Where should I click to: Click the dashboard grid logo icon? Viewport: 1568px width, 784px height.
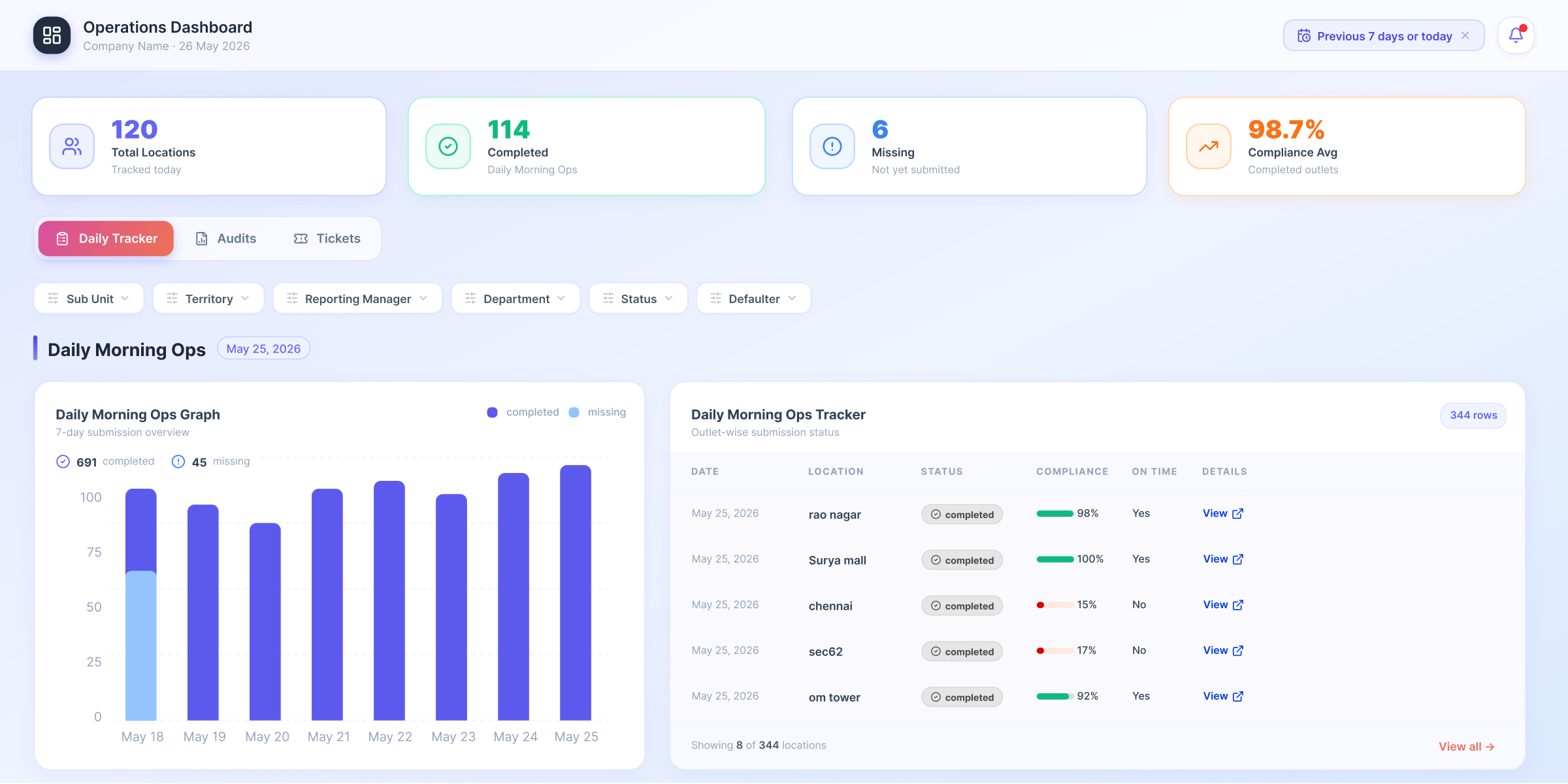point(52,35)
